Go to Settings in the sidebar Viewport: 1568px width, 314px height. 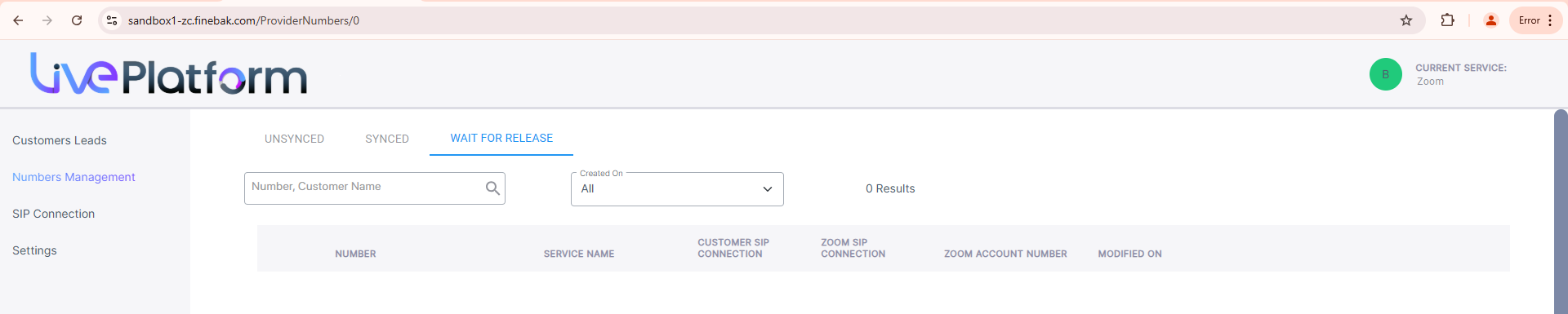click(x=34, y=250)
